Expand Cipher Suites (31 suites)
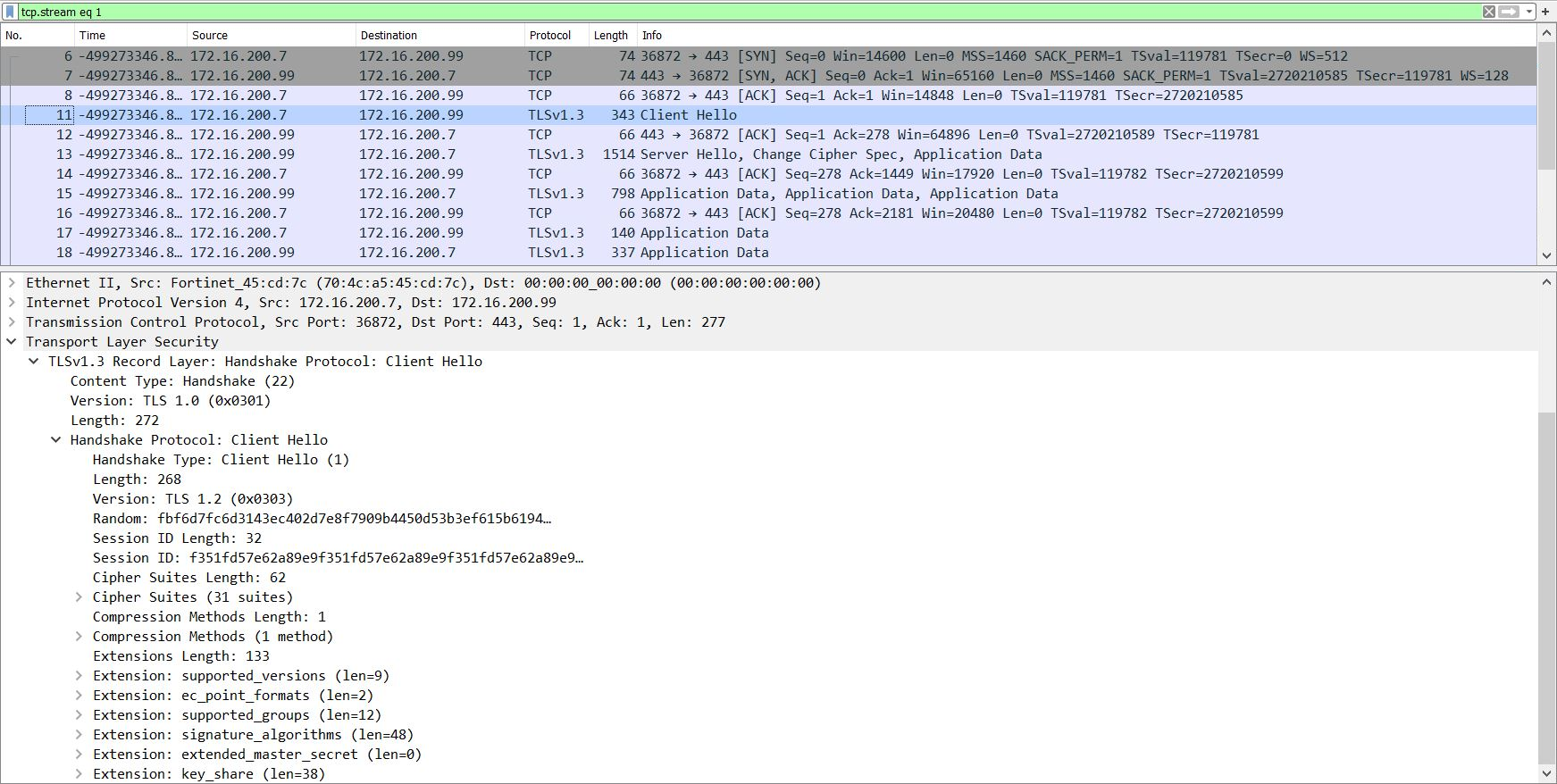Image resolution: width=1557 pixels, height=784 pixels. [79, 597]
